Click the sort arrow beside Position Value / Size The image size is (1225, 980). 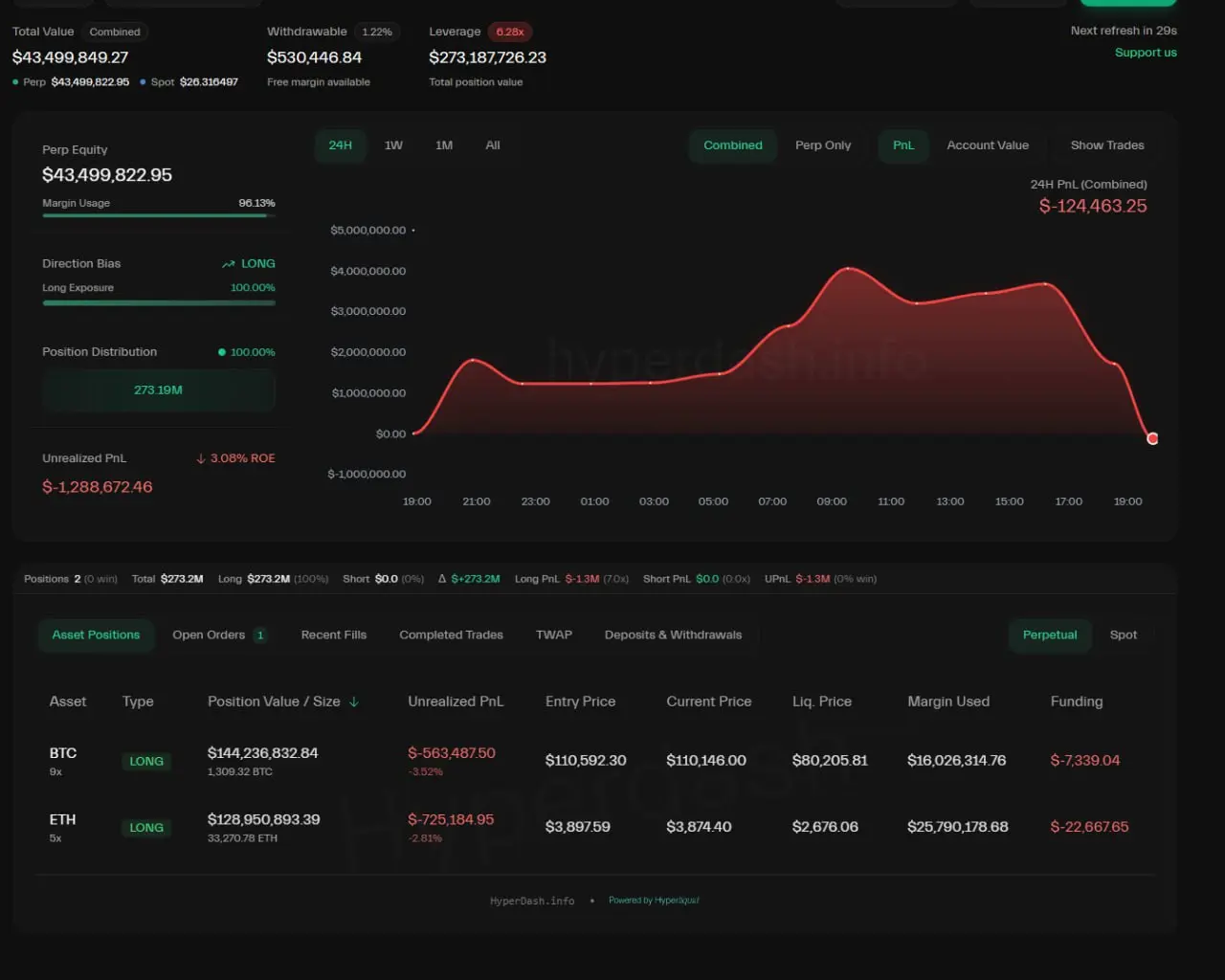(x=354, y=702)
